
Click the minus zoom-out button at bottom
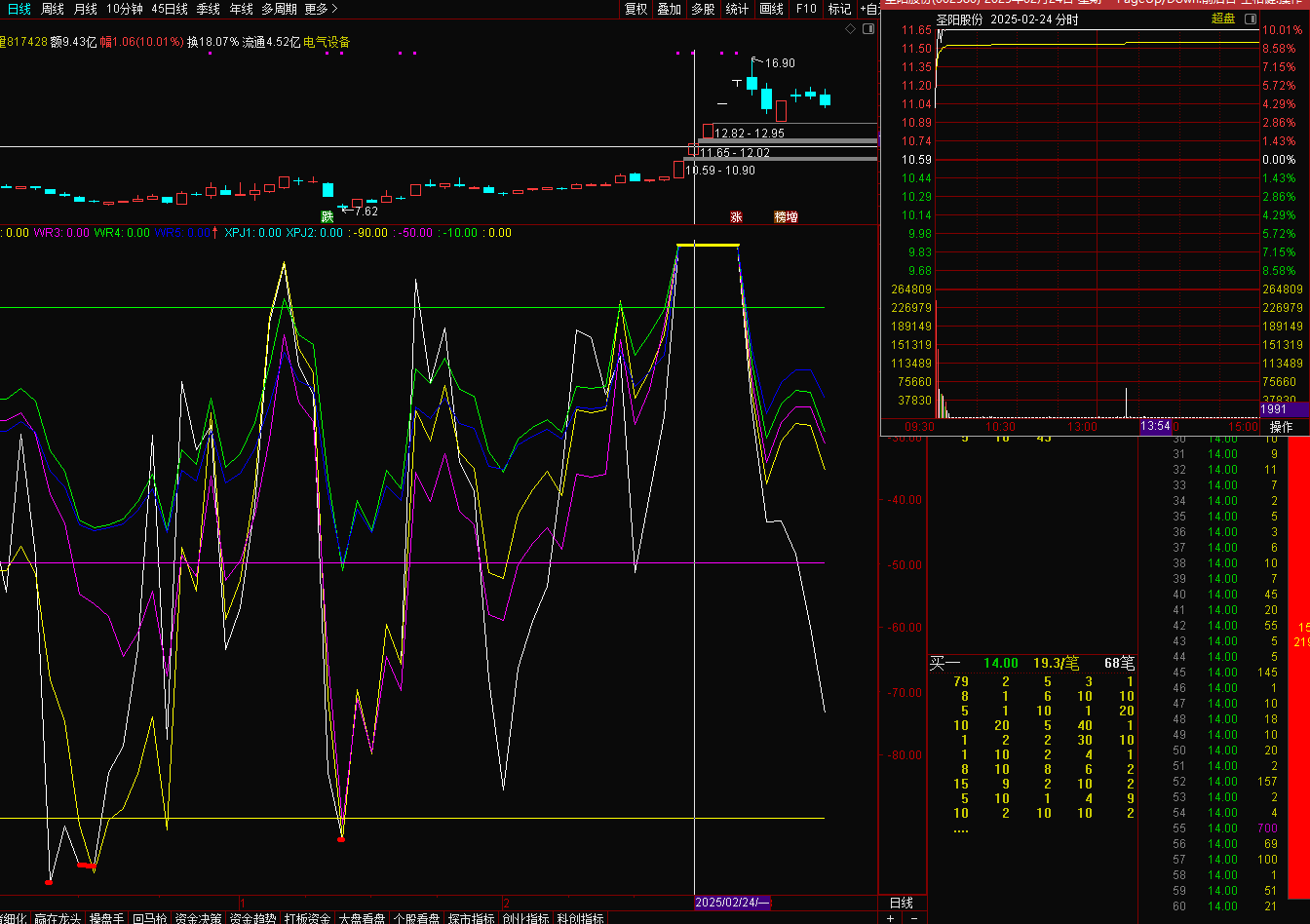pos(914,918)
